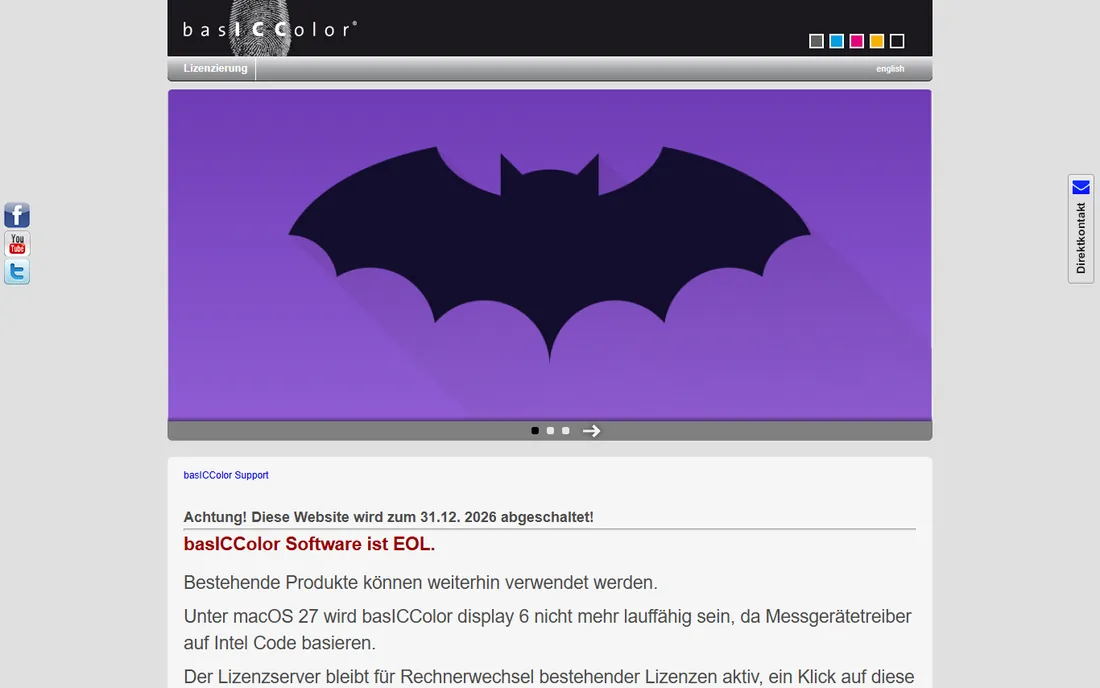The image size is (1100, 688).
Task: Click line starting 'Der Lizenzserver bleibt'
Action: [x=549, y=677]
